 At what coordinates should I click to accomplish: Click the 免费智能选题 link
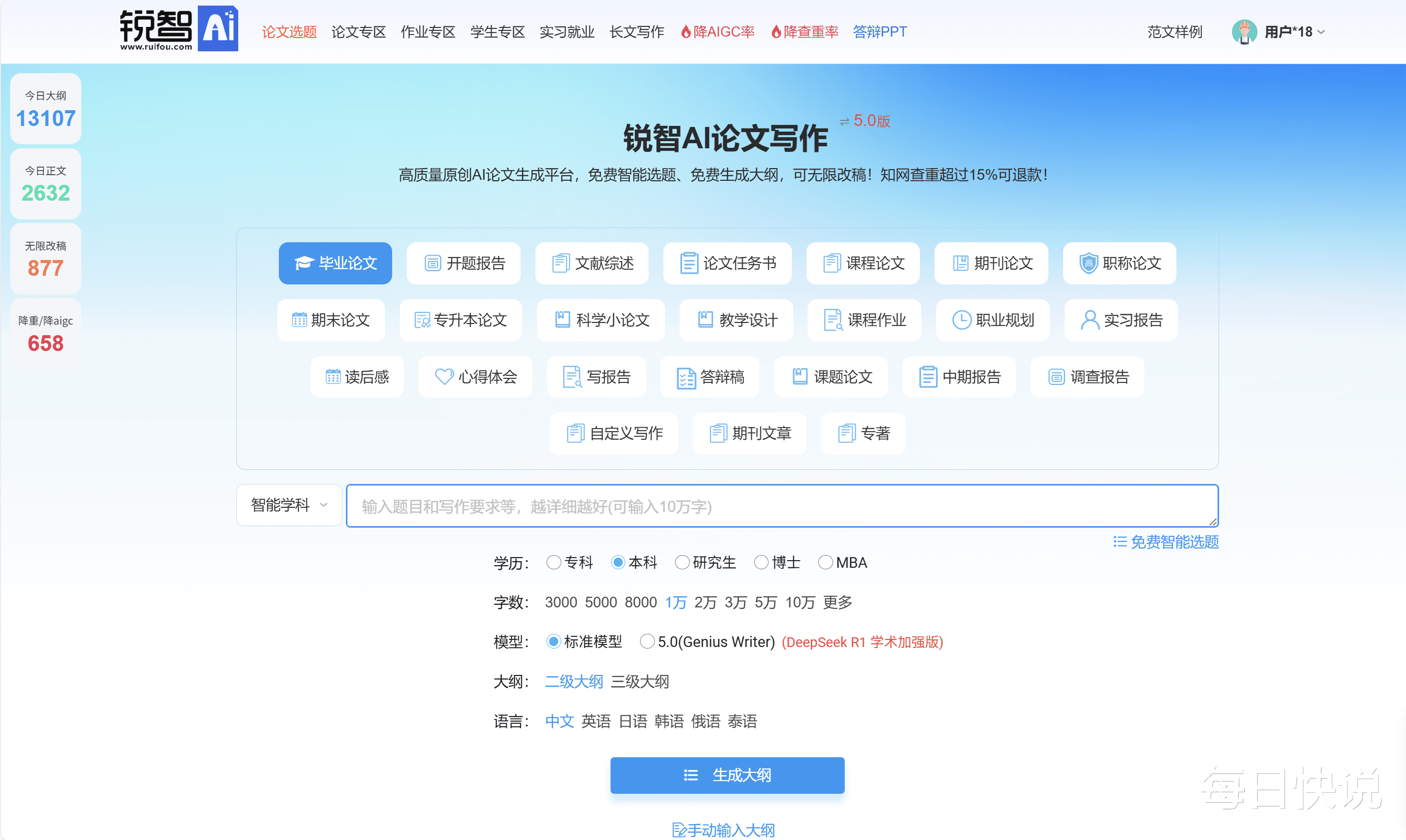[x=1166, y=542]
